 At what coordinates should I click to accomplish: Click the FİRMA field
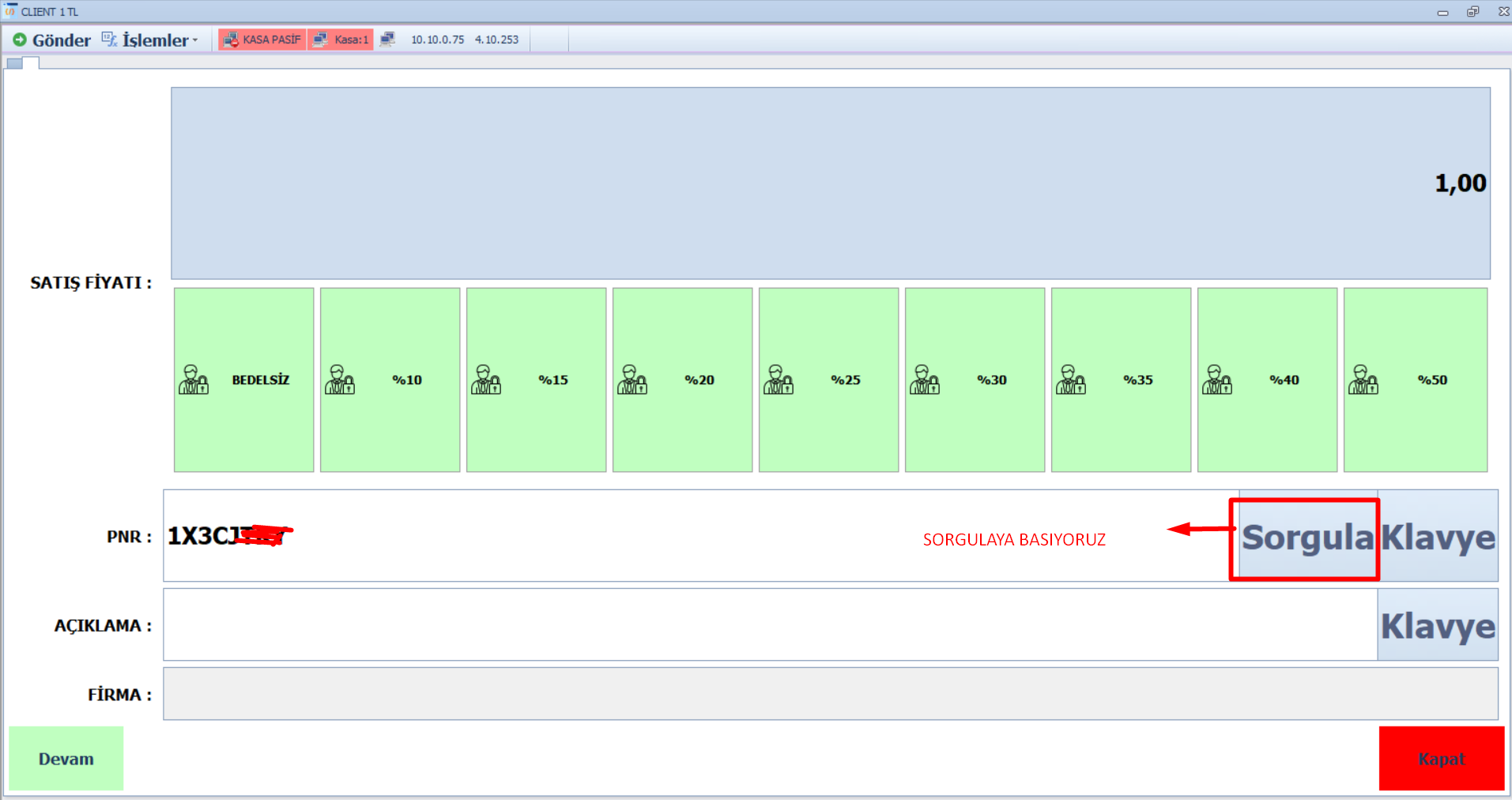point(831,694)
